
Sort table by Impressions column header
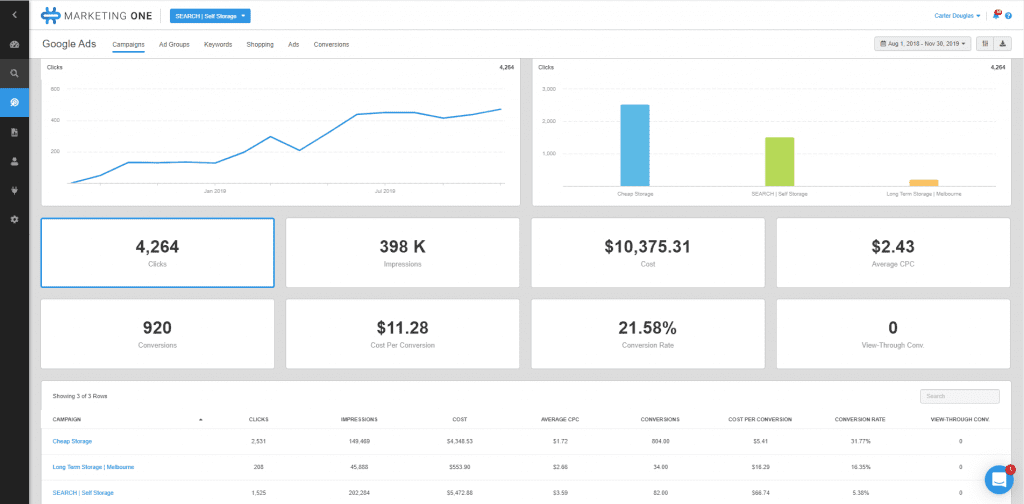coord(359,419)
